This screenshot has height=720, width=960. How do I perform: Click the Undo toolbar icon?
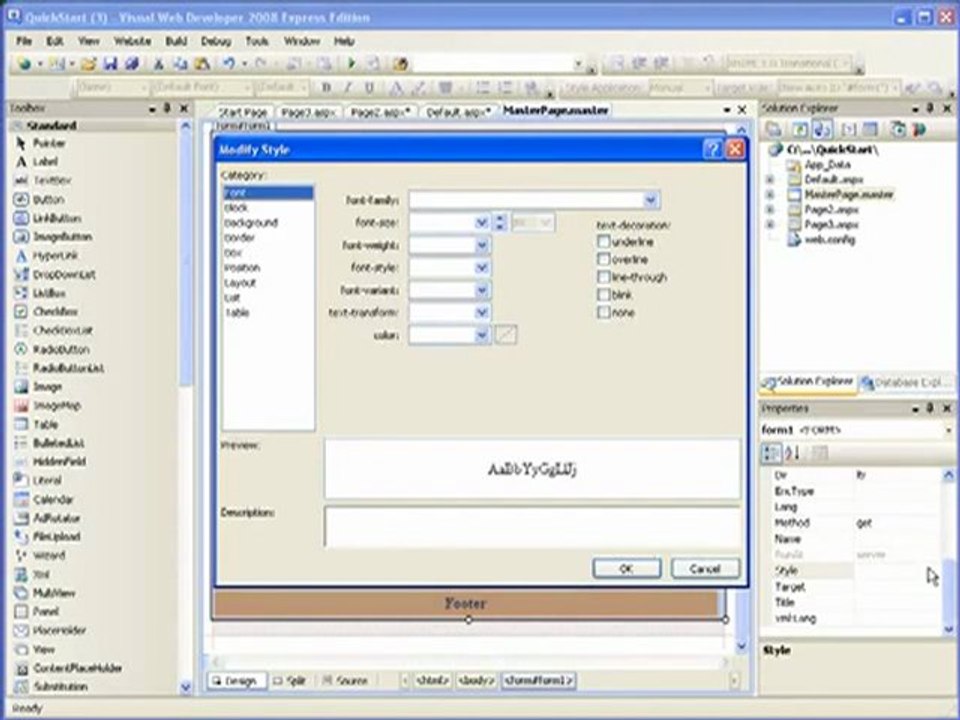click(228, 63)
